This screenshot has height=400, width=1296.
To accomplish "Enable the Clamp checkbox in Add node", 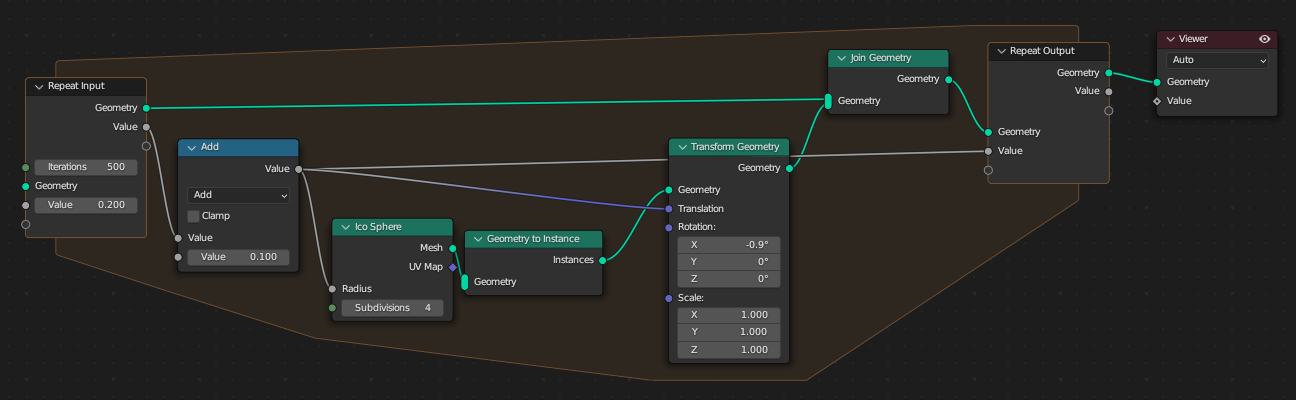I will pyautogui.click(x=194, y=216).
